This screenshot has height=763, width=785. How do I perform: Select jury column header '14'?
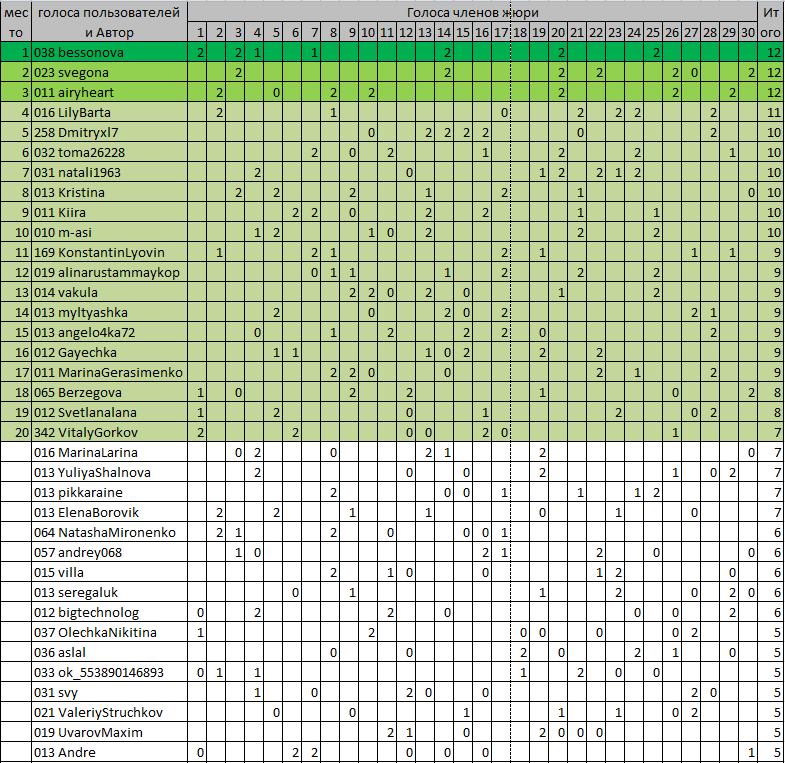[x=444, y=33]
